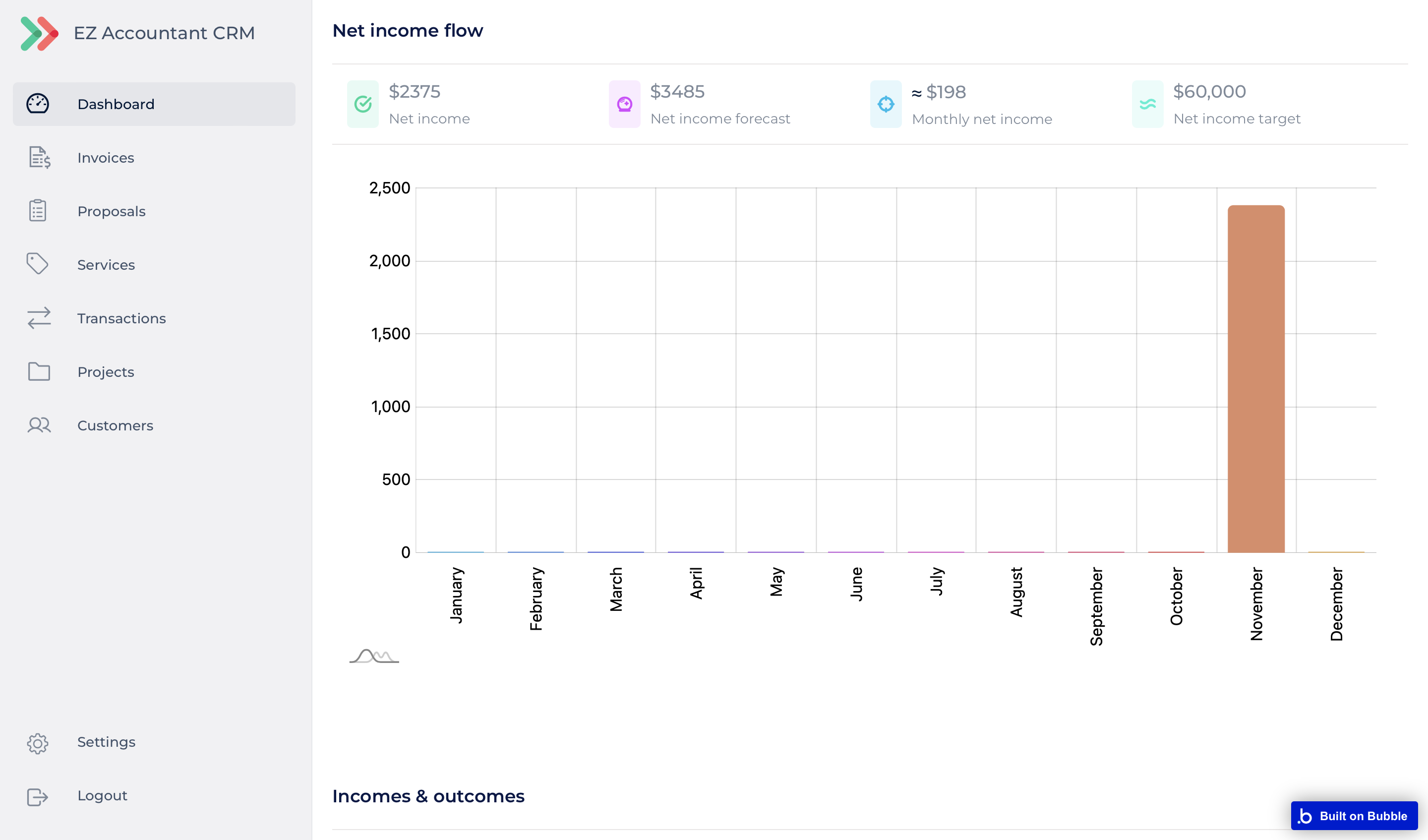Viewport: 1428px width, 840px height.
Task: Select the Customers sidebar entry
Action: [x=115, y=425]
